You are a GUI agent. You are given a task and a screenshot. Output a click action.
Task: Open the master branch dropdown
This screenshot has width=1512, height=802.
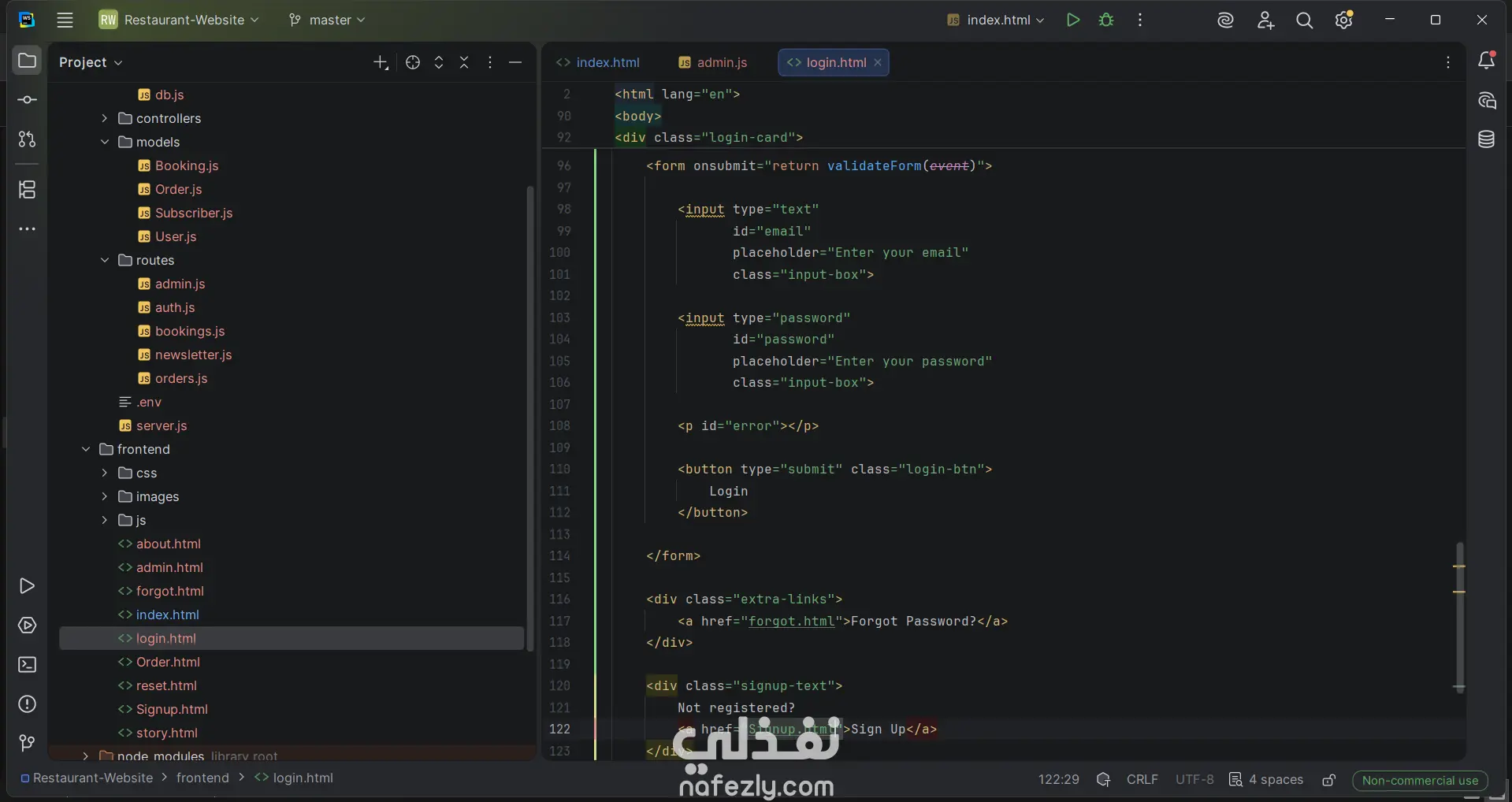[327, 20]
